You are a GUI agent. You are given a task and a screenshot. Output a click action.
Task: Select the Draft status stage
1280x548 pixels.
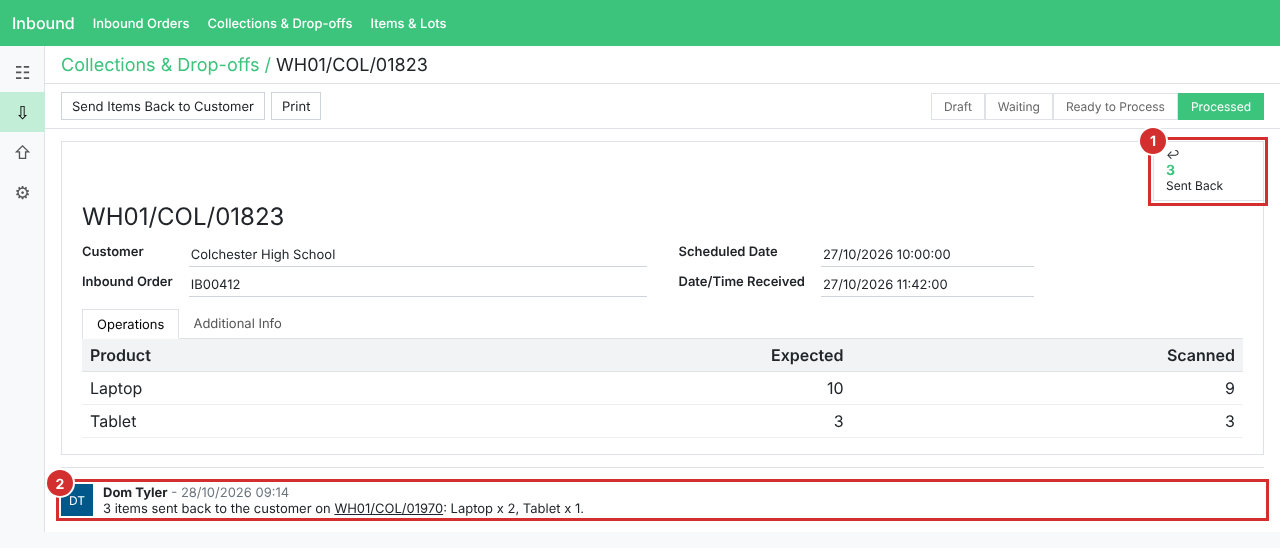click(x=958, y=106)
